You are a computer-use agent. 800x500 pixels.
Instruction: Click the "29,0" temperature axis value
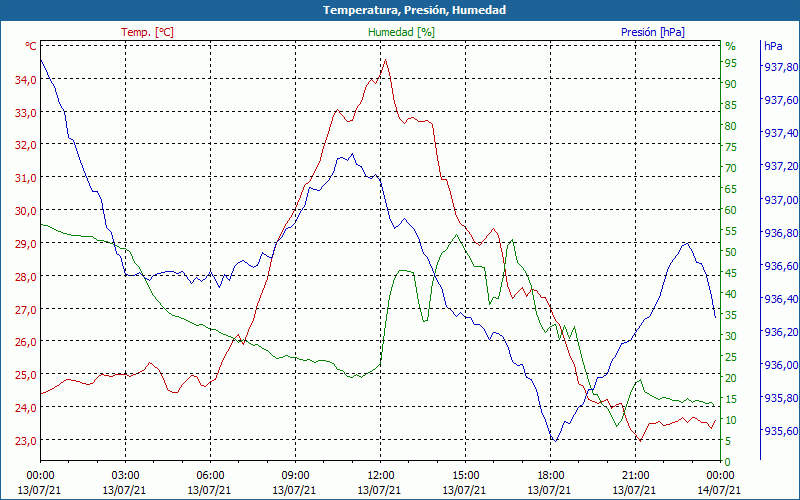tap(26, 243)
